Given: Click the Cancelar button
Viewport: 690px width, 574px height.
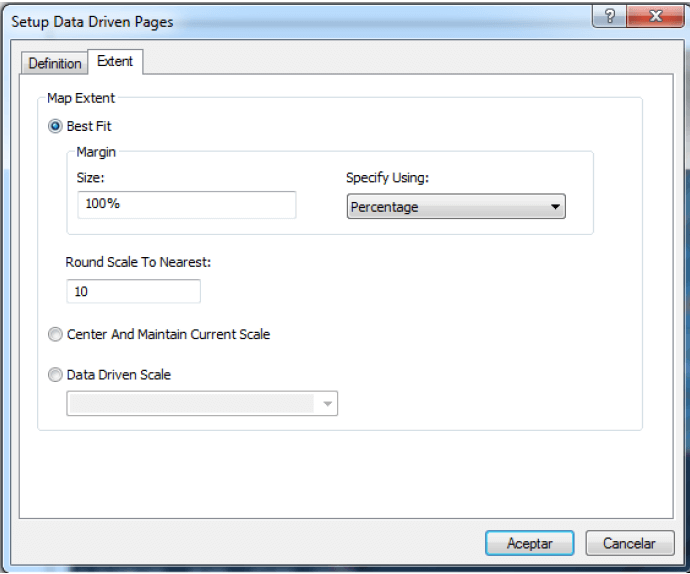Looking at the screenshot, I should coord(629,543).
